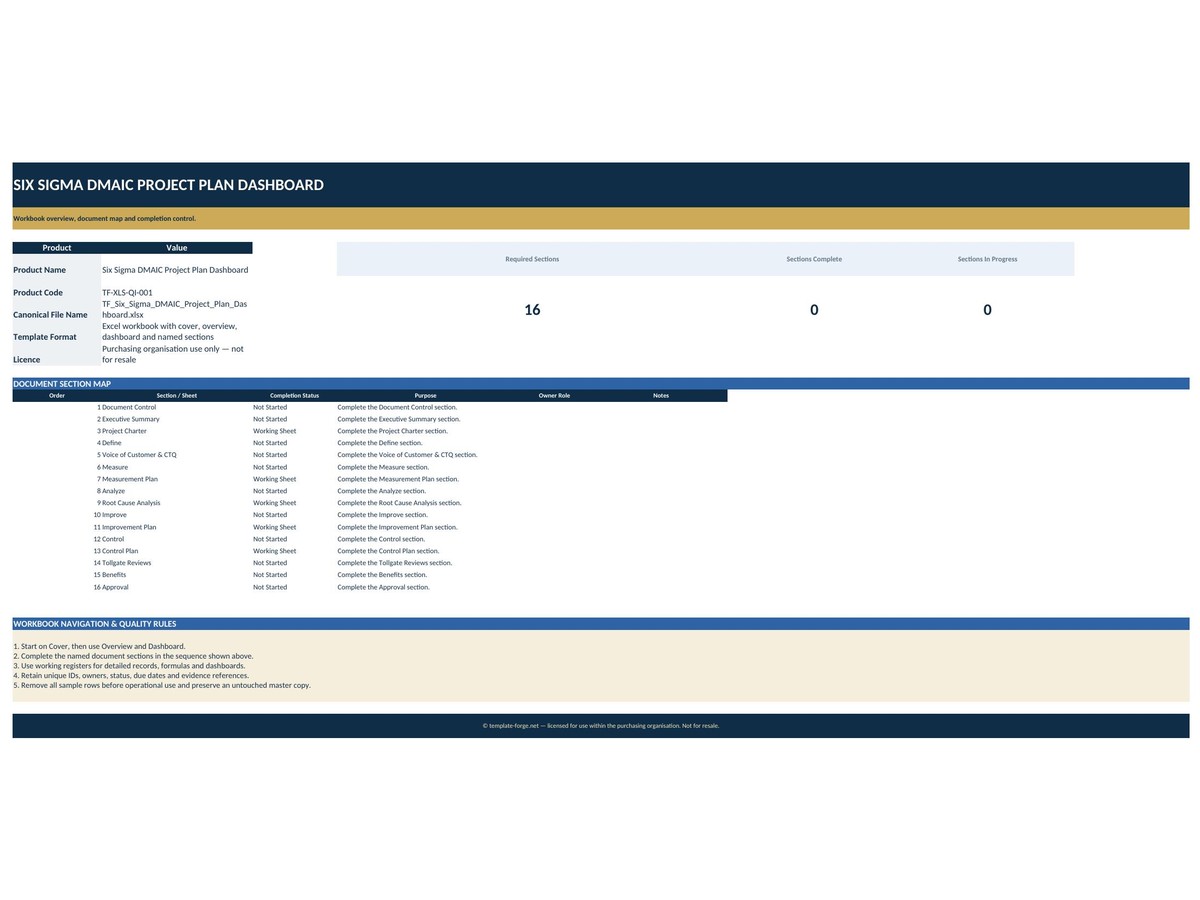This screenshot has width=1200, height=900.
Task: Click the Document Section Map heading bar
Action: (600, 384)
